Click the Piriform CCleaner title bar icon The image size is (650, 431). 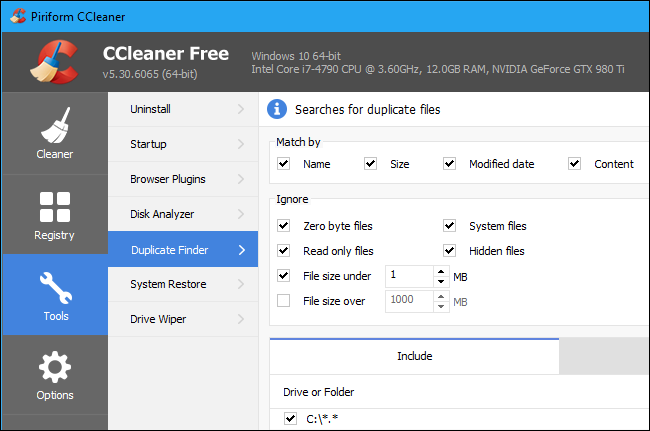pyautogui.click(x=14, y=15)
